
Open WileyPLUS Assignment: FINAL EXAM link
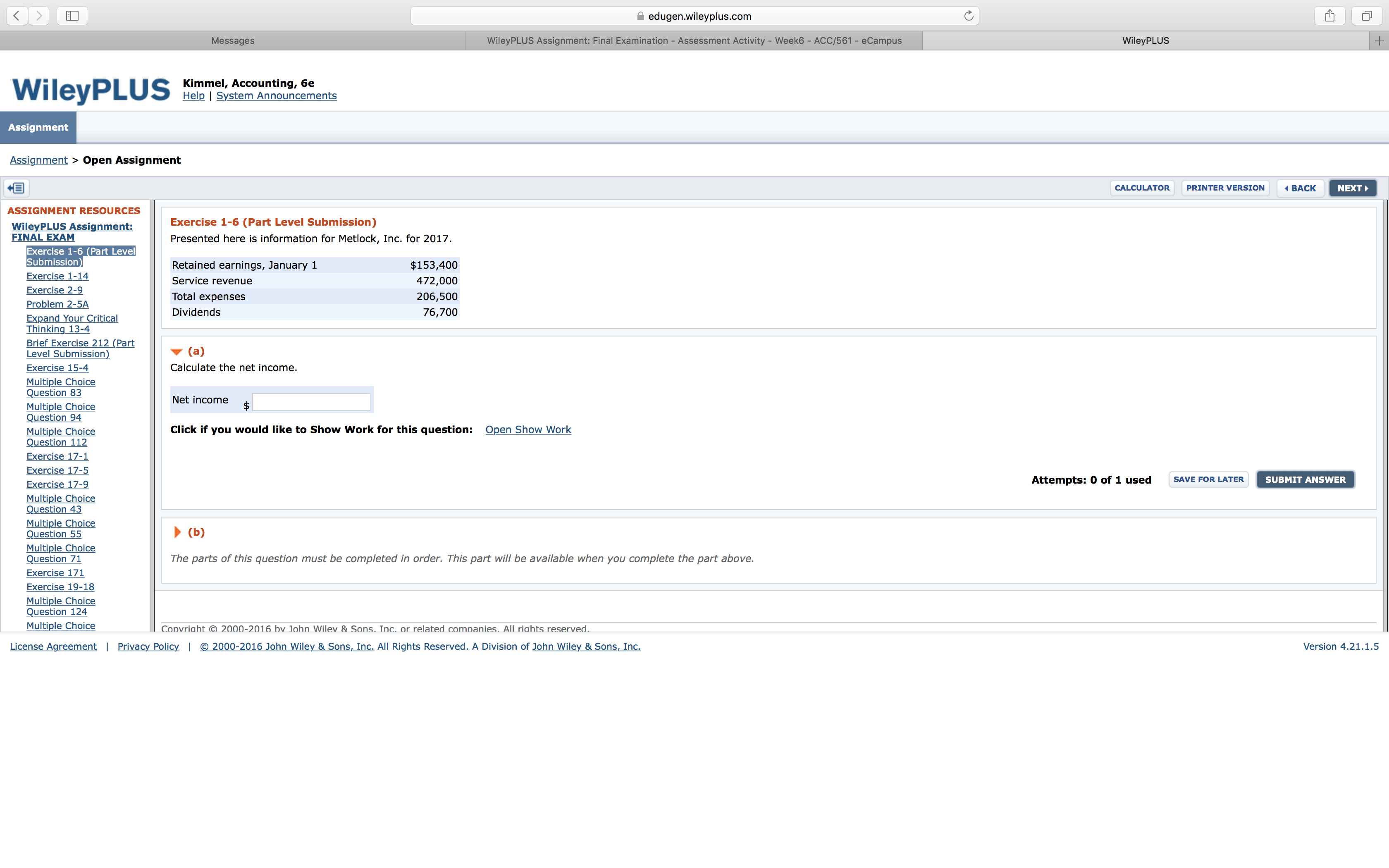point(72,232)
